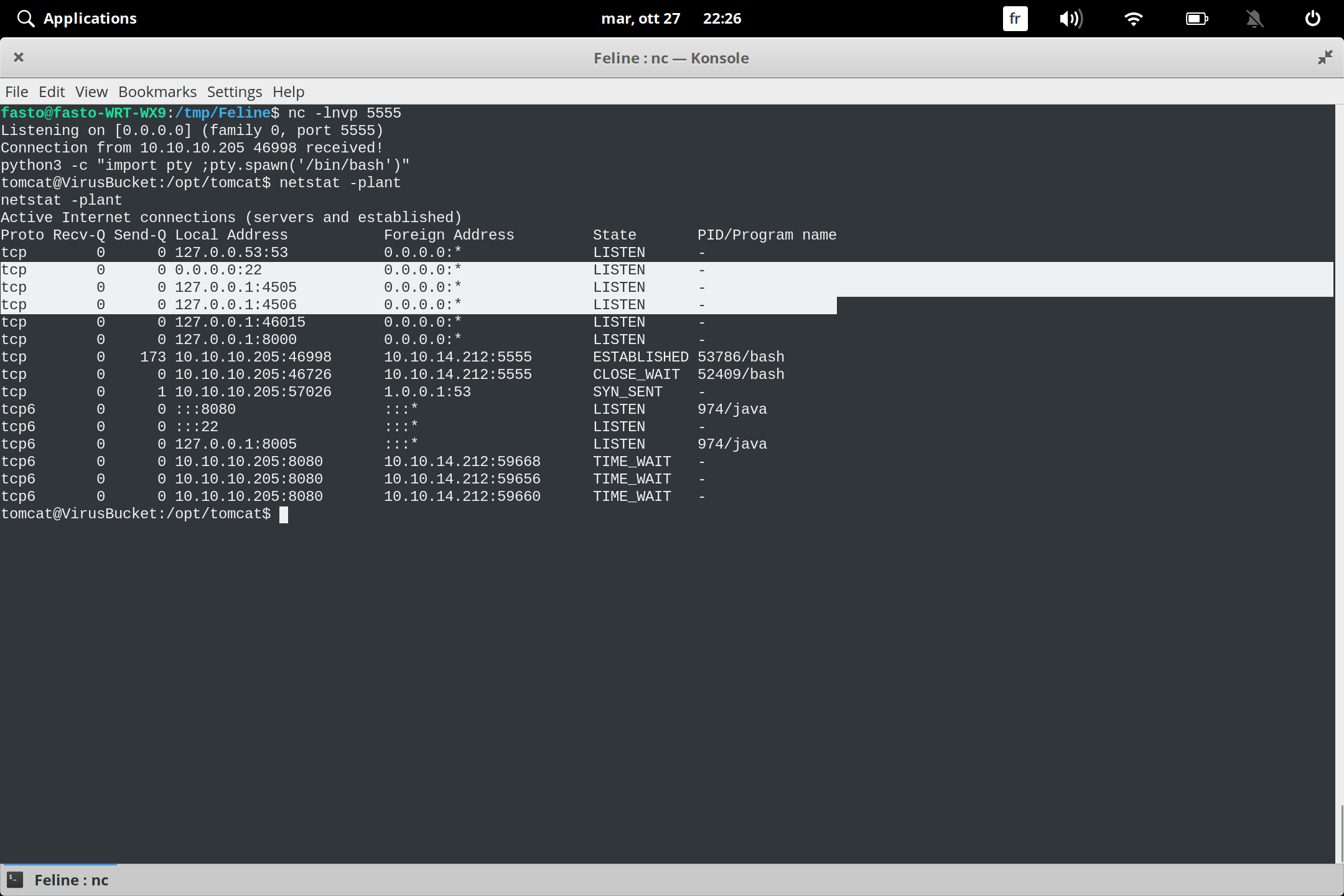Screen dimensions: 1344x896
Task: Close the Konsole window
Action: tap(19, 57)
